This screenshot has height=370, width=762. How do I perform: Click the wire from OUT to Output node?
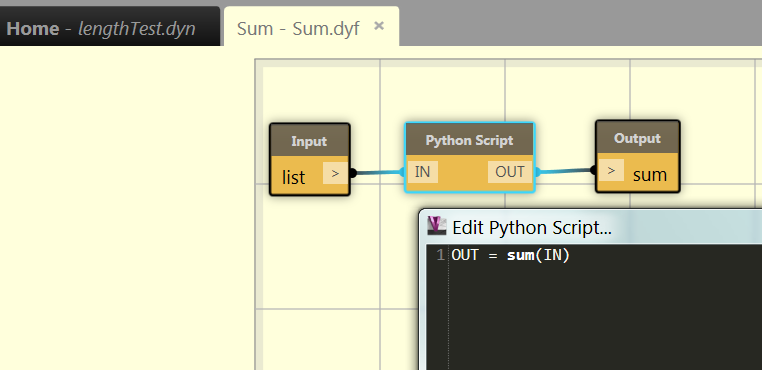[565, 171]
